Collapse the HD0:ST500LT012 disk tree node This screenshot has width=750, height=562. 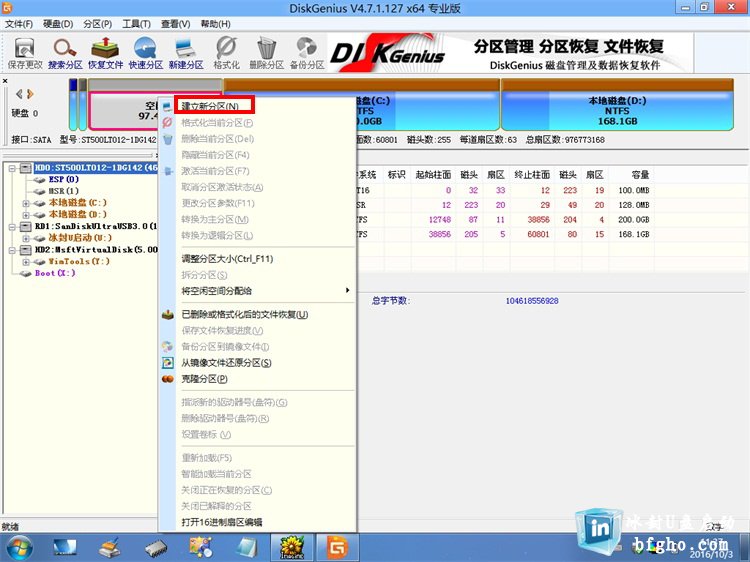click(12, 168)
